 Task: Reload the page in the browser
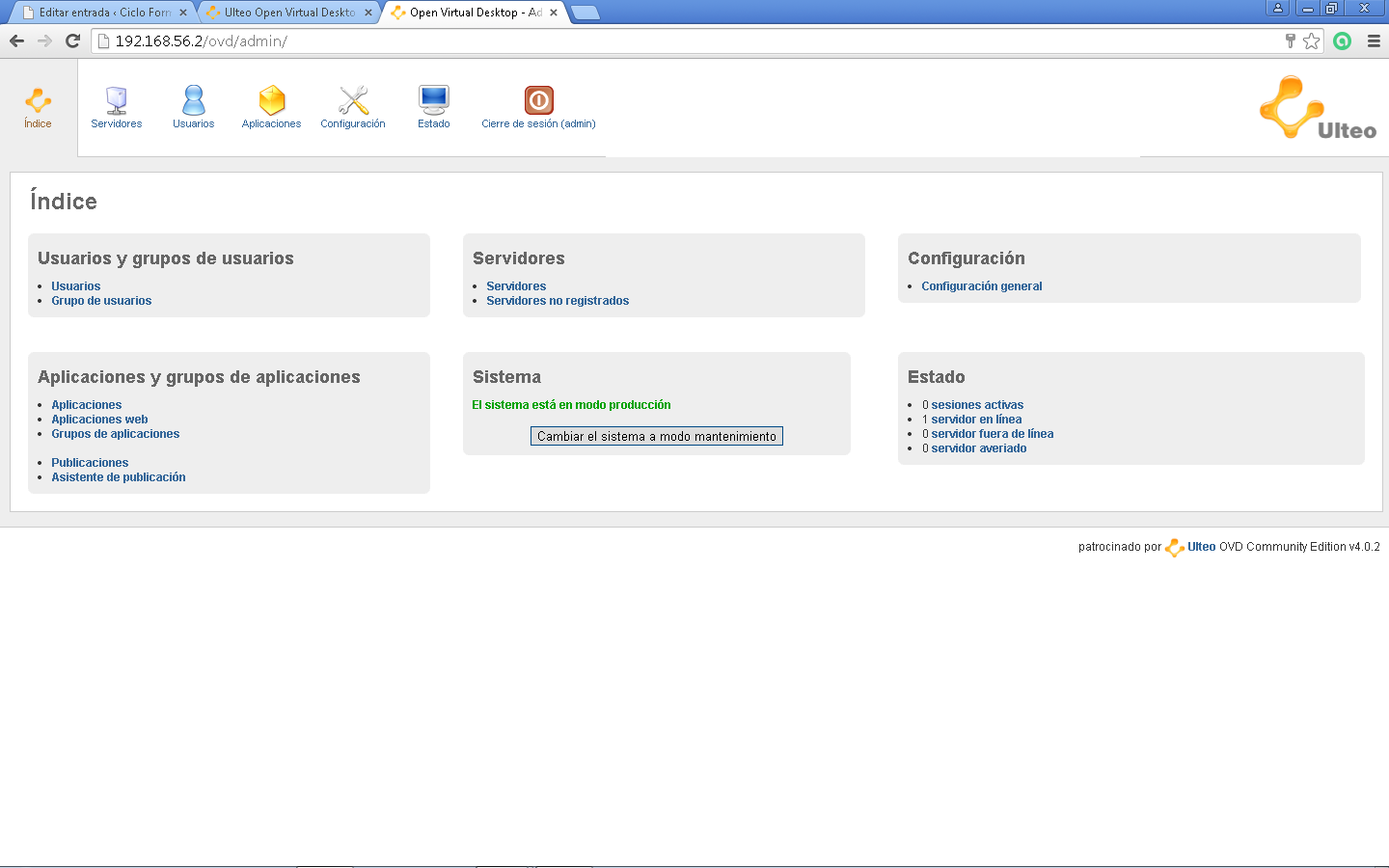coord(72,41)
